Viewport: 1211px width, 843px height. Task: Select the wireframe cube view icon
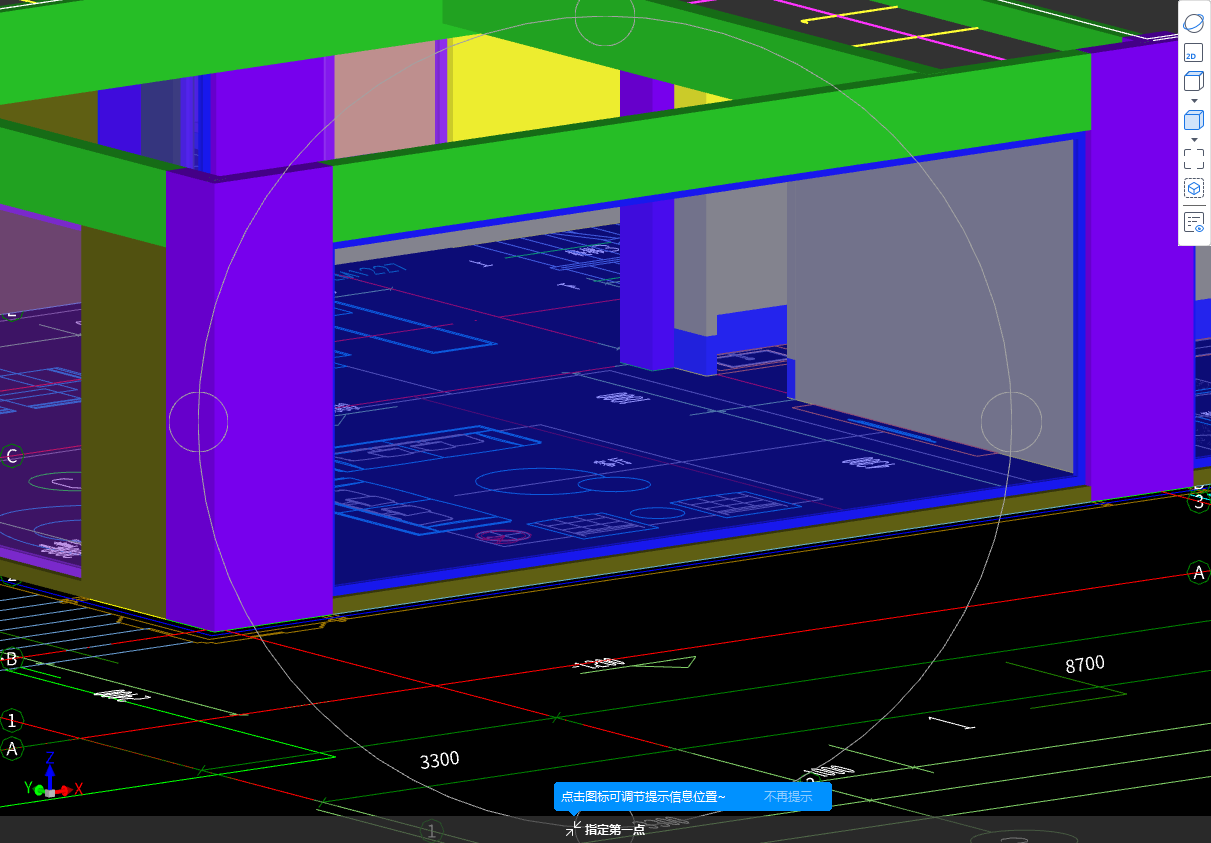click(x=1193, y=83)
